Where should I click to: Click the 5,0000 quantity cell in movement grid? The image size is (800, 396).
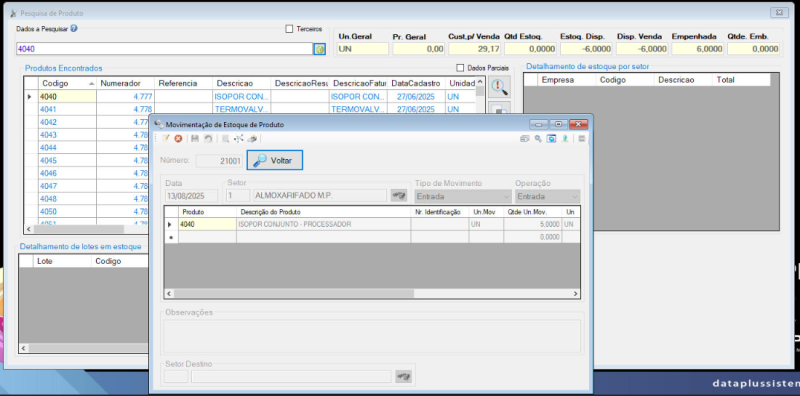(x=532, y=224)
